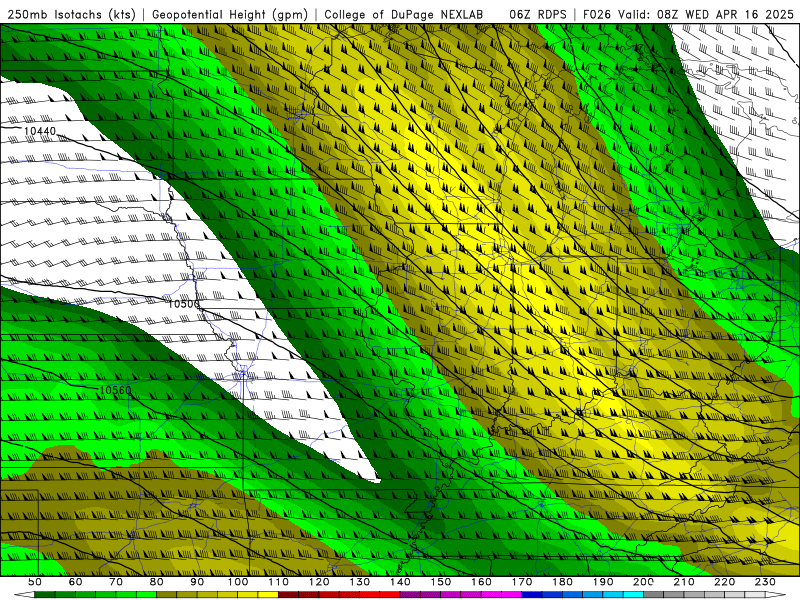
Task: Click the 160 value on the color scale
Action: pyautogui.click(x=481, y=582)
